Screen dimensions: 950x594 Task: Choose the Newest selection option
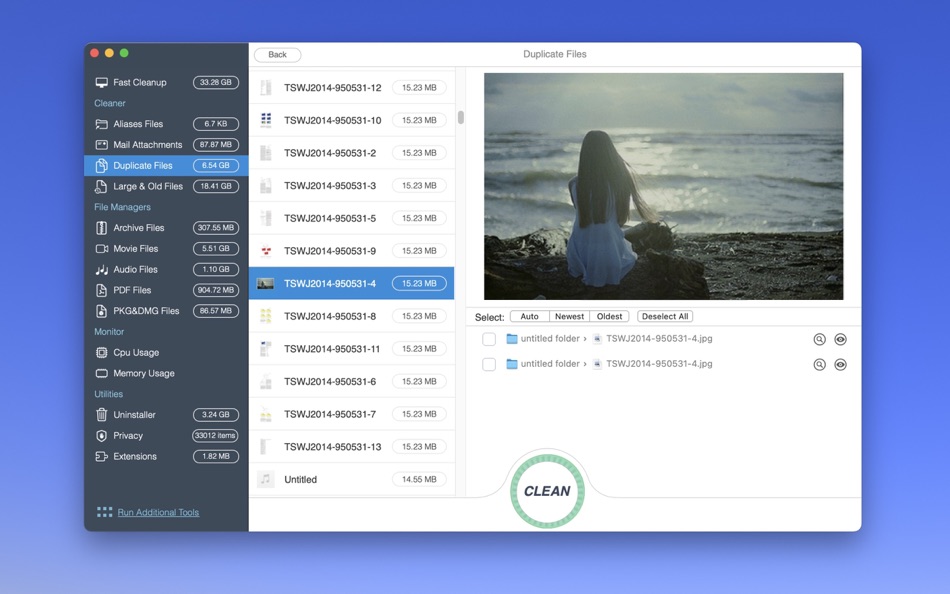point(570,316)
